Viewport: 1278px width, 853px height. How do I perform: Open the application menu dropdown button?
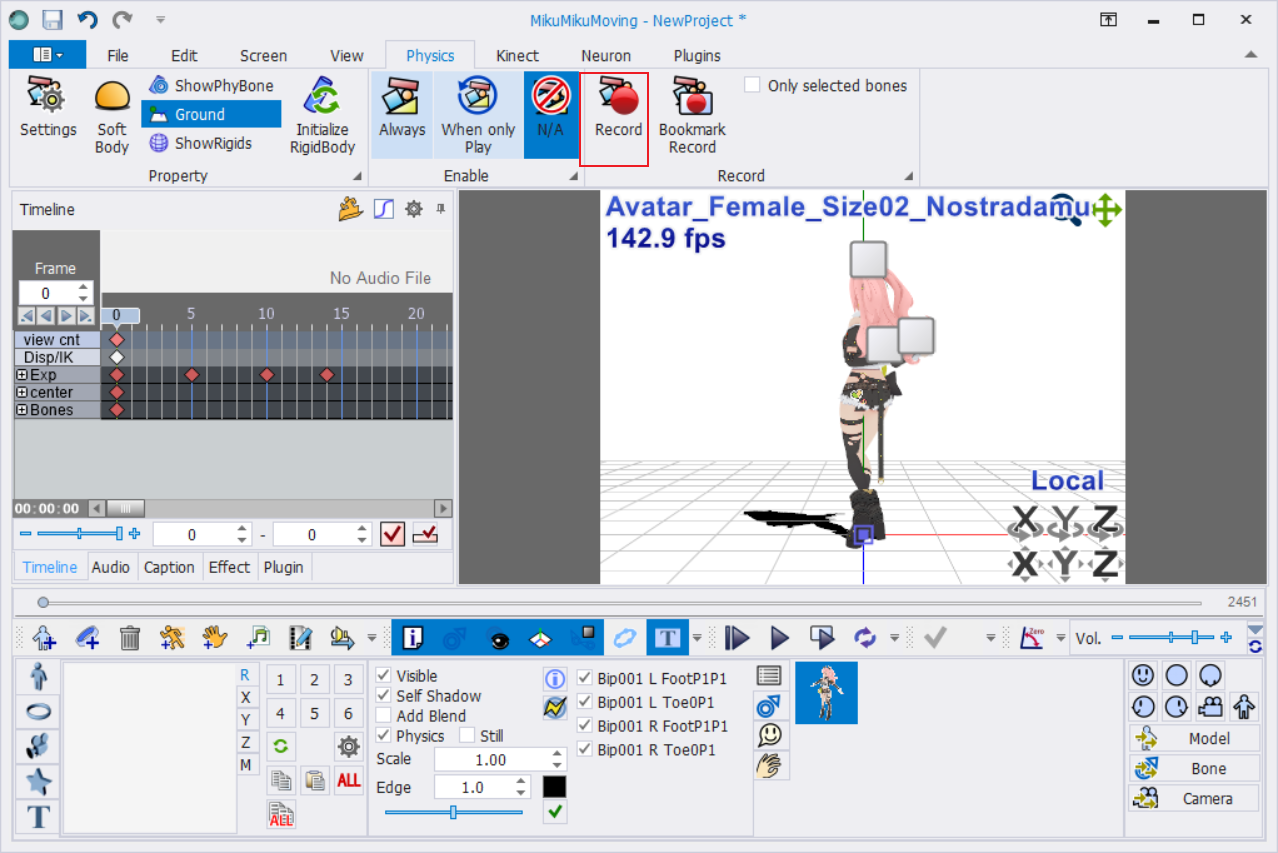(47, 55)
